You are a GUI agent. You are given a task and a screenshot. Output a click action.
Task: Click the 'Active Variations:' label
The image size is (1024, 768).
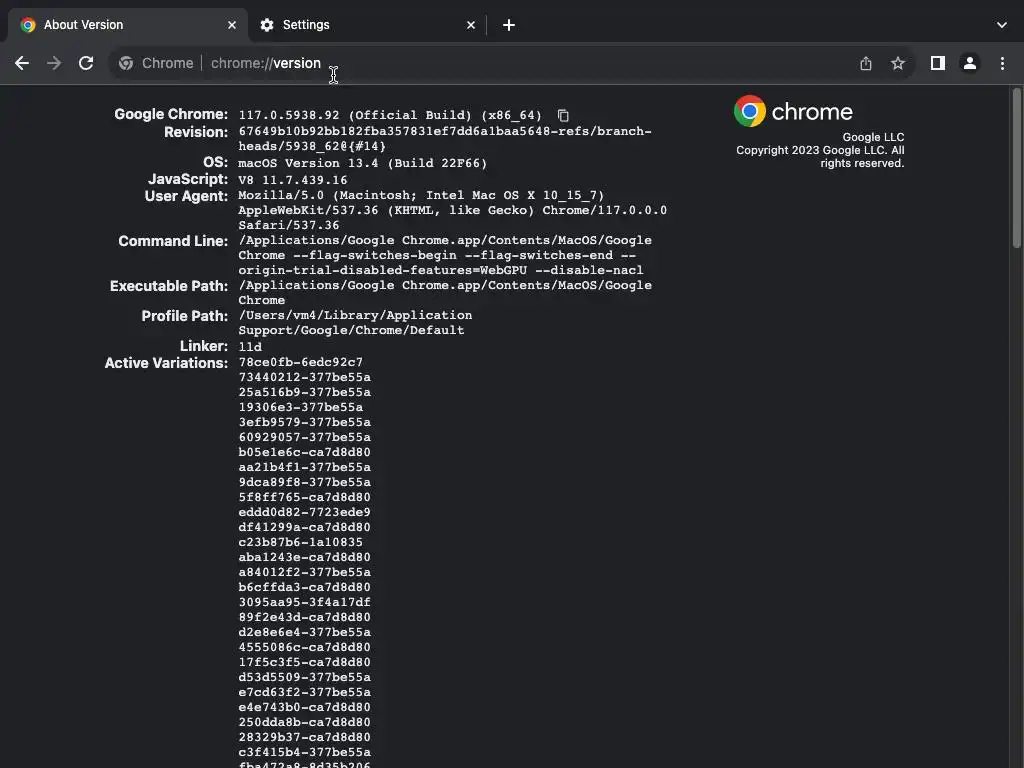[x=166, y=363]
